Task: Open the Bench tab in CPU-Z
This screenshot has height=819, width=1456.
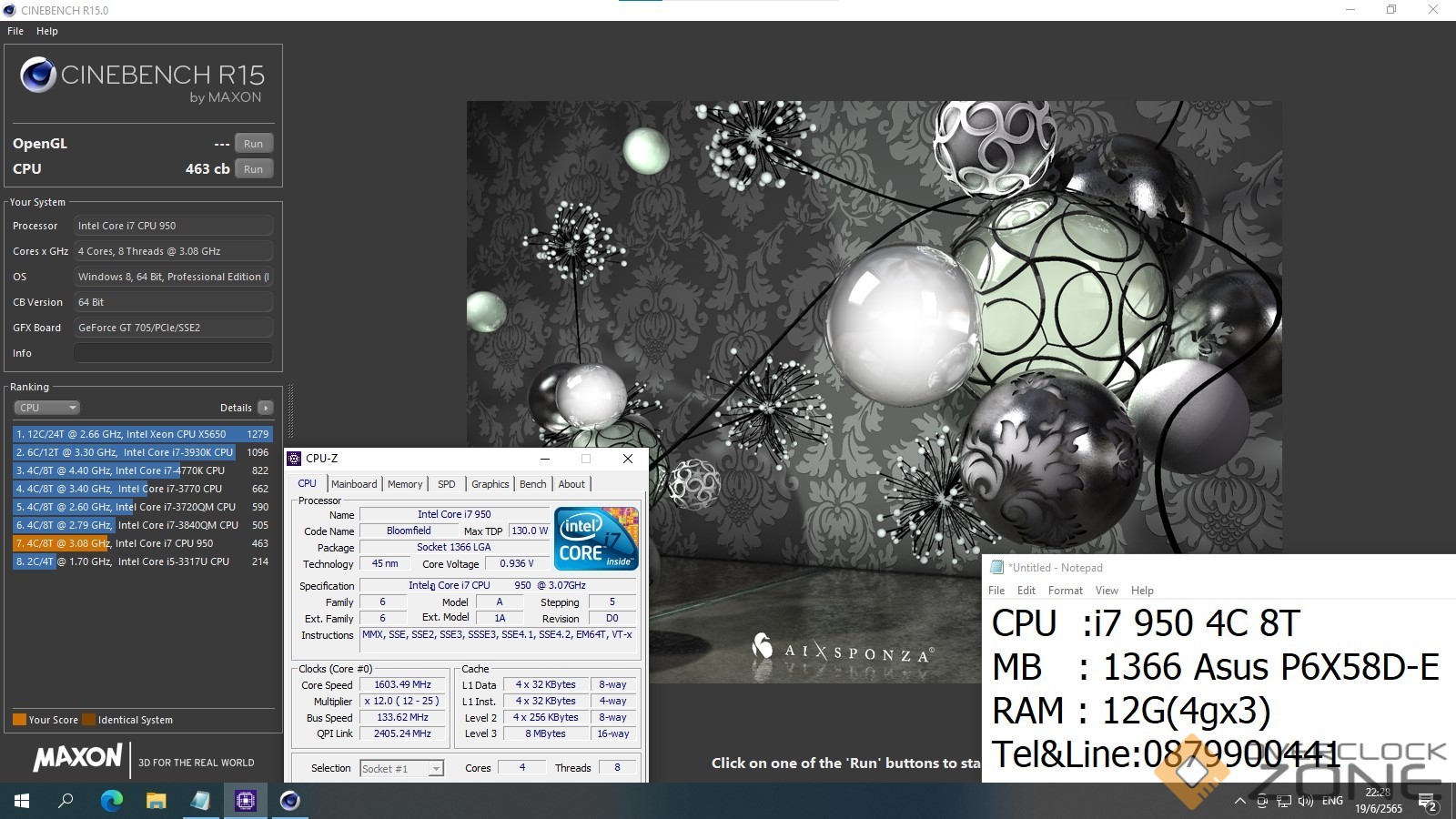Action: click(x=532, y=484)
